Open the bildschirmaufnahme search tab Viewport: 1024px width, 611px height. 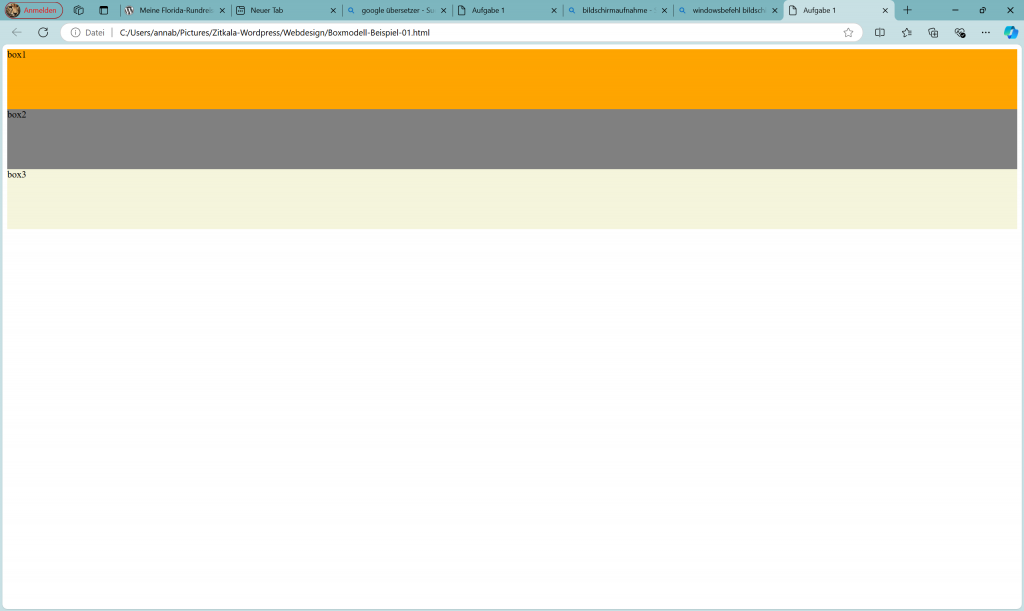[x=612, y=10]
